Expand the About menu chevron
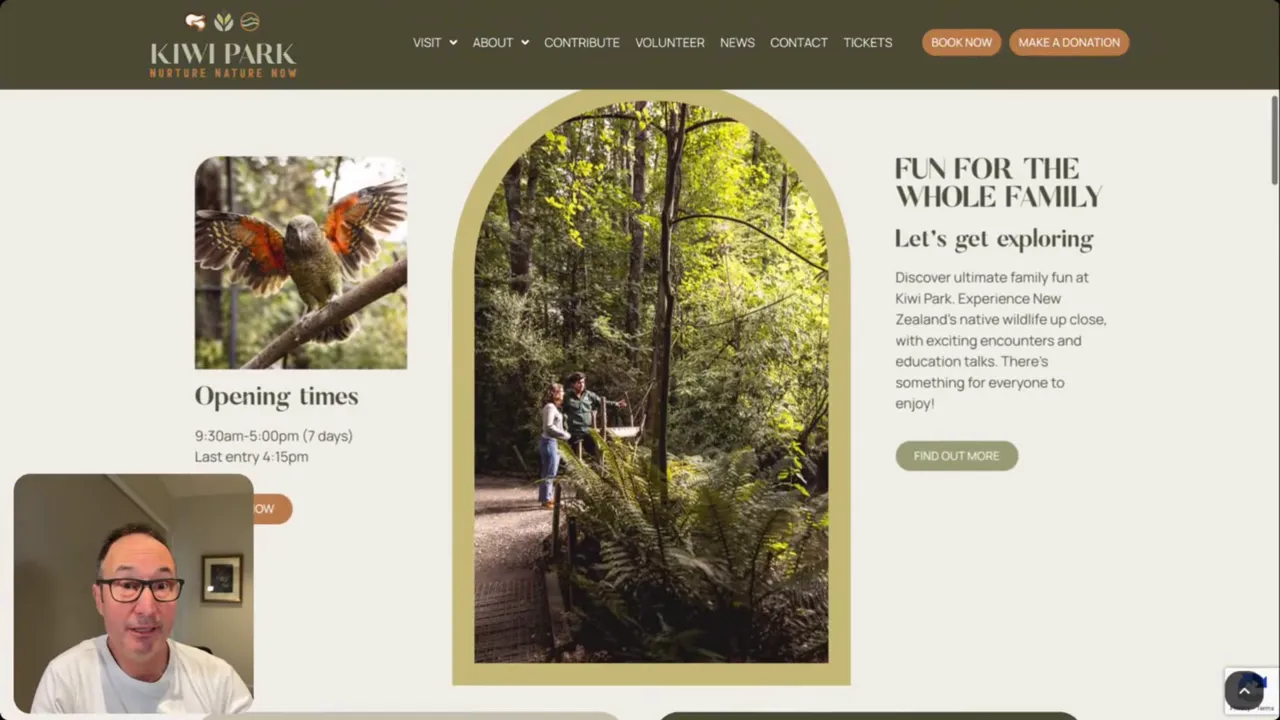This screenshot has height=720, width=1280. pyautogui.click(x=525, y=43)
